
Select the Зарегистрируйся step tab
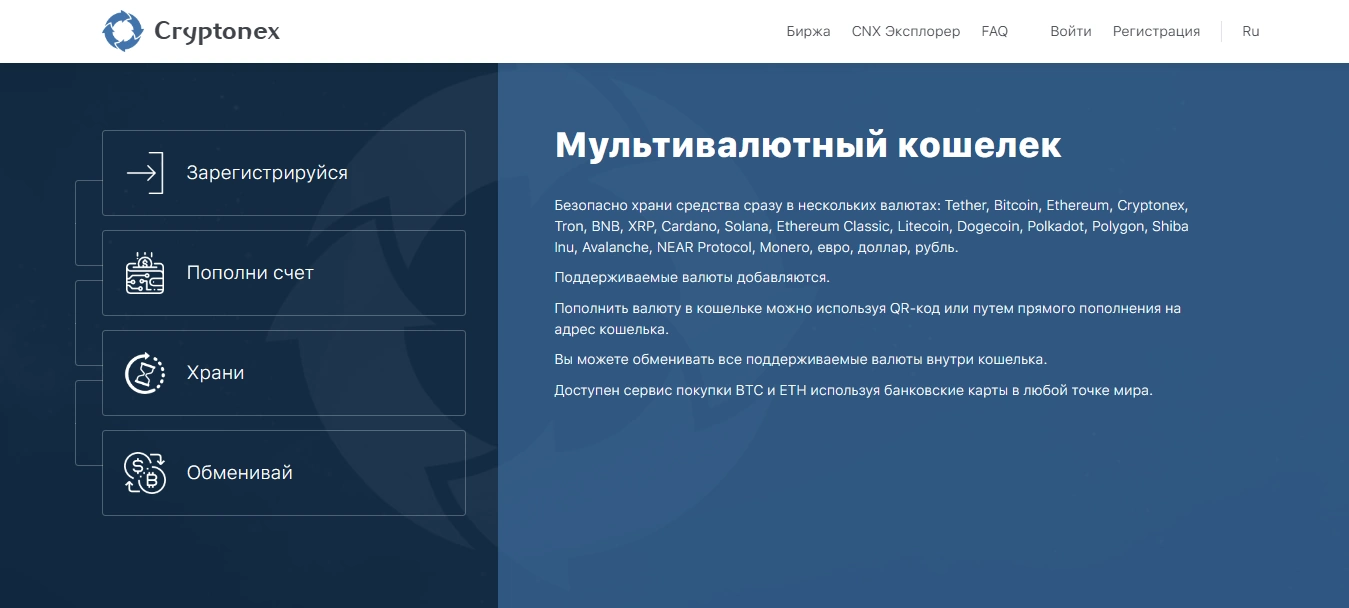[284, 173]
